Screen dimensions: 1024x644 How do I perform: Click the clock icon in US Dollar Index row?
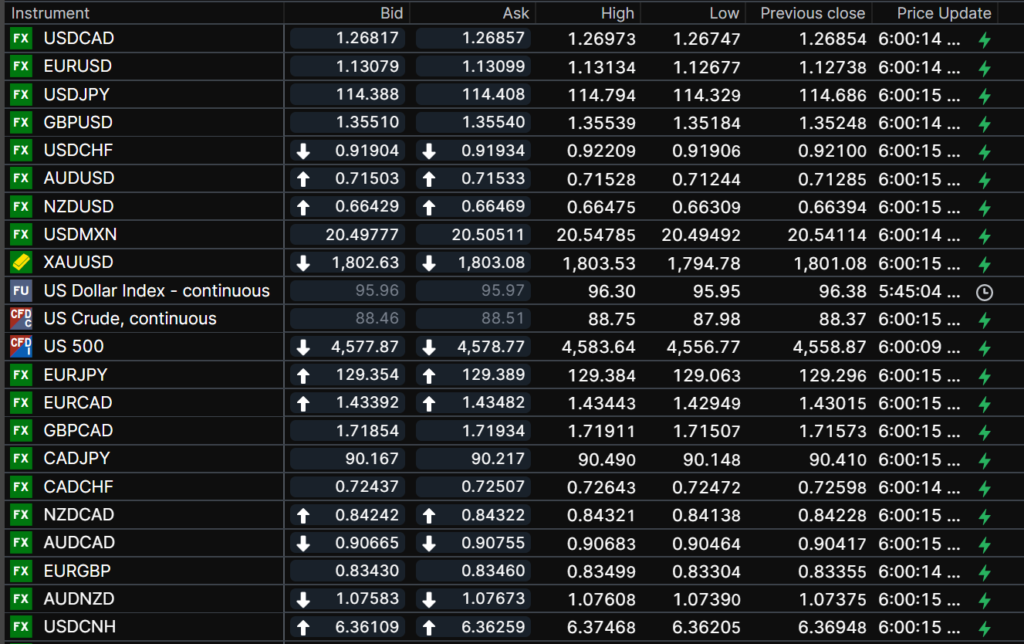[984, 292]
